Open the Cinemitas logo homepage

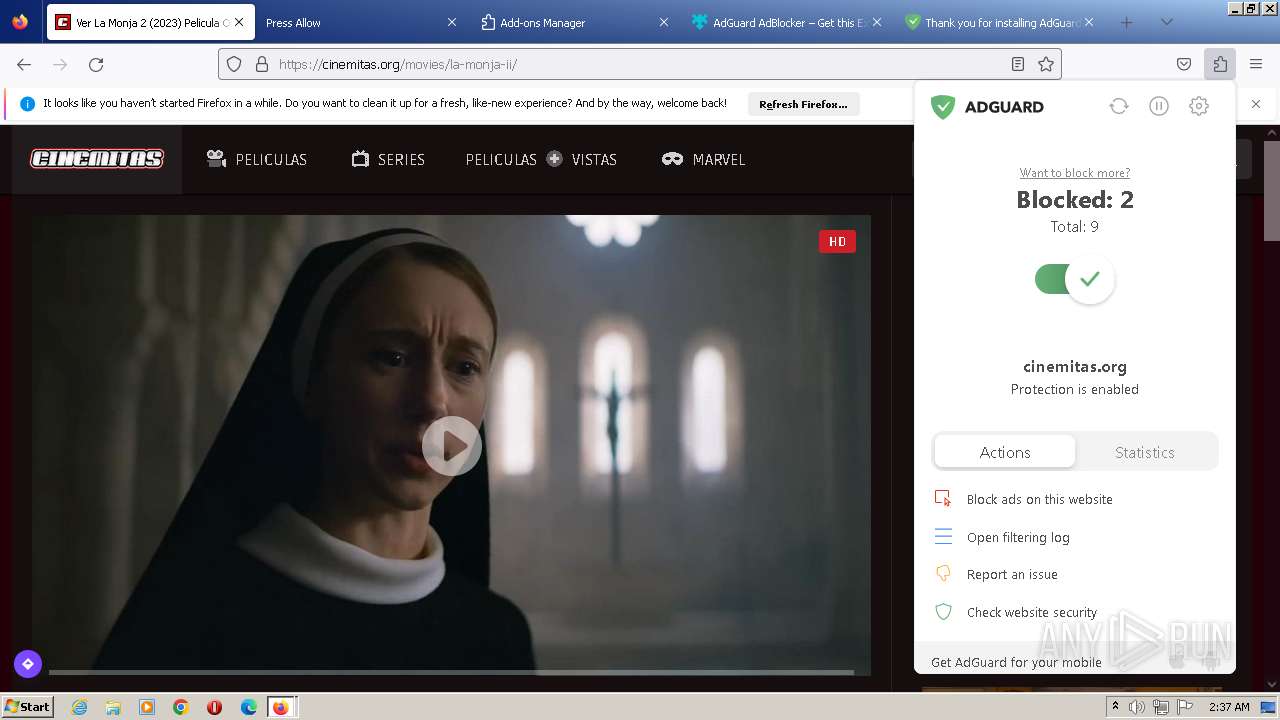[97, 159]
